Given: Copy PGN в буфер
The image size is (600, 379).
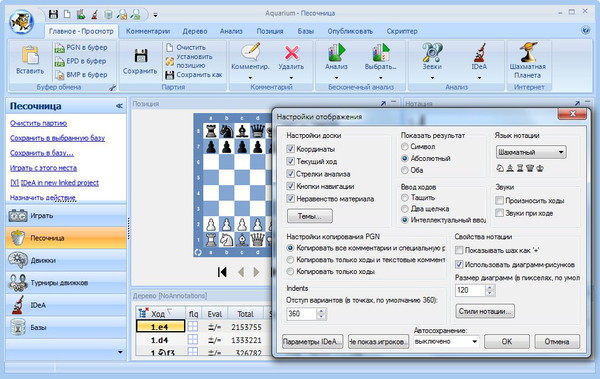Looking at the screenshot, I should pos(81,47).
